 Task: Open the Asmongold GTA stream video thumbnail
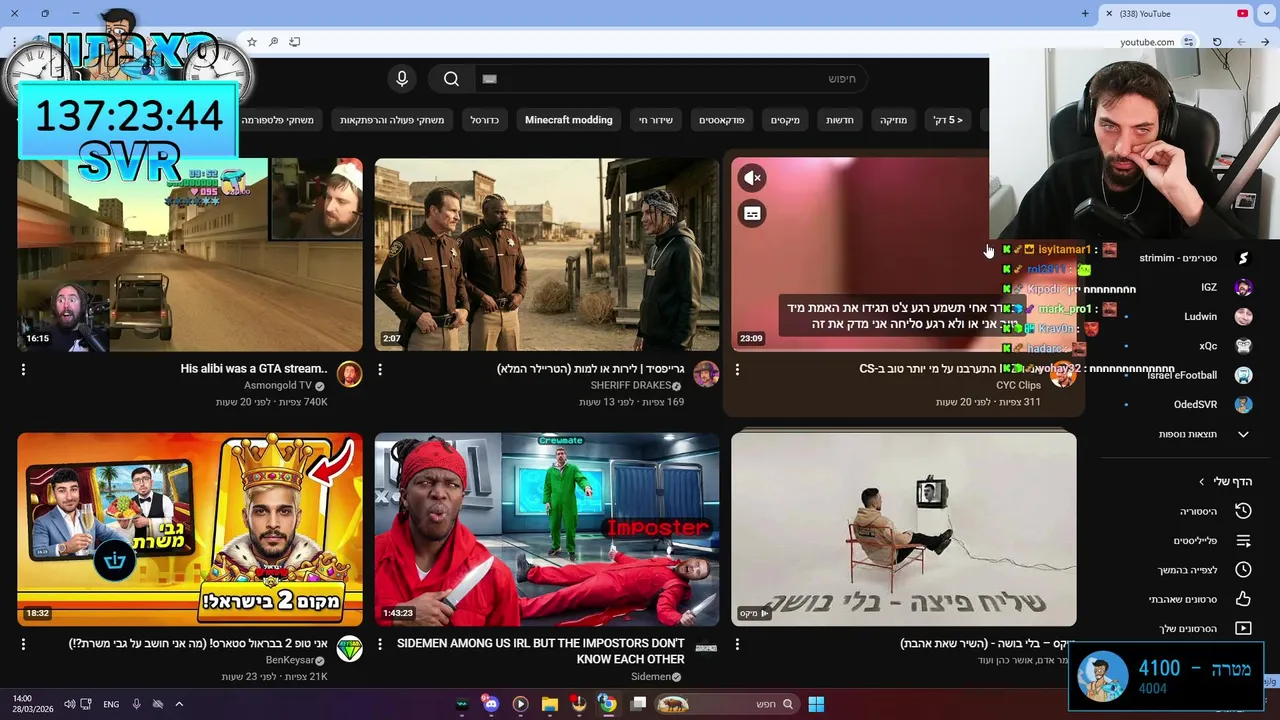pos(190,254)
